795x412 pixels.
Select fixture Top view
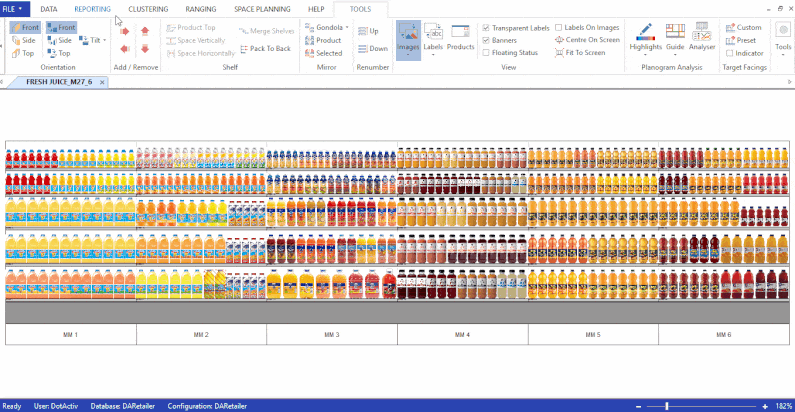click(59, 53)
